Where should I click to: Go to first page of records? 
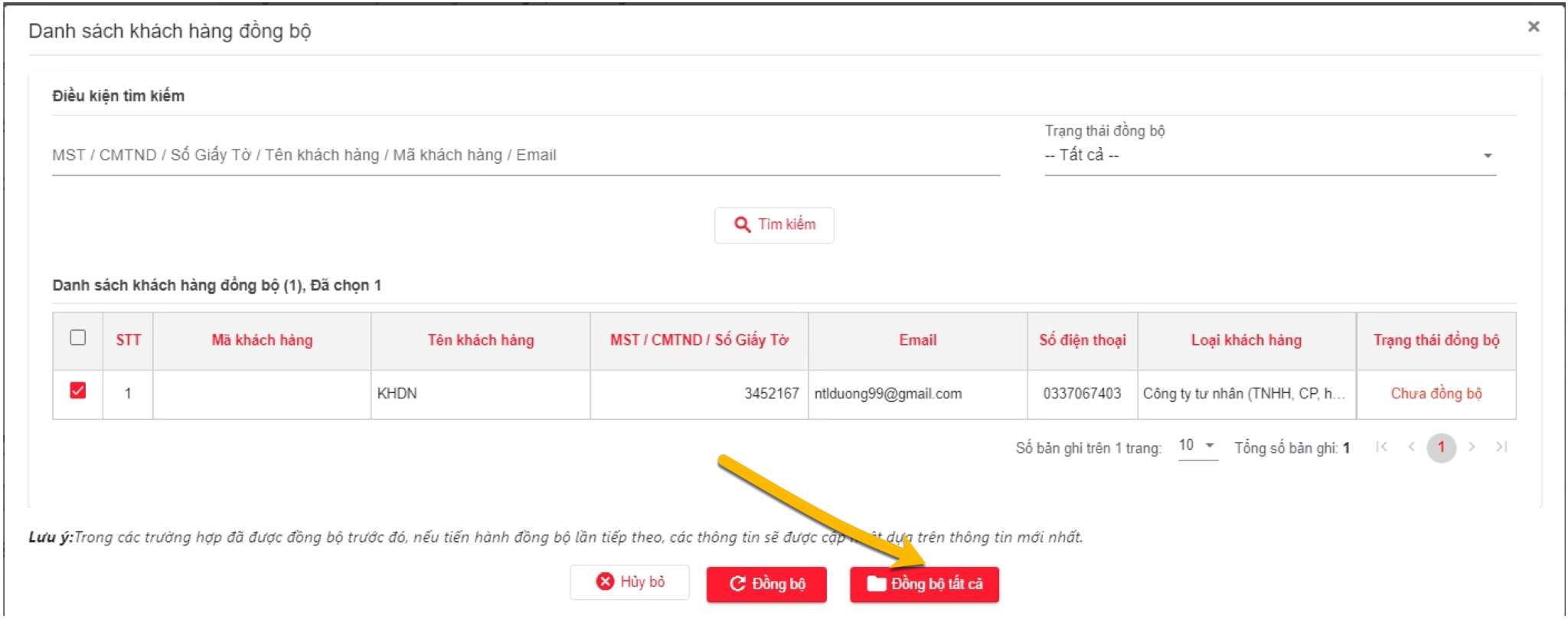click(x=1381, y=447)
